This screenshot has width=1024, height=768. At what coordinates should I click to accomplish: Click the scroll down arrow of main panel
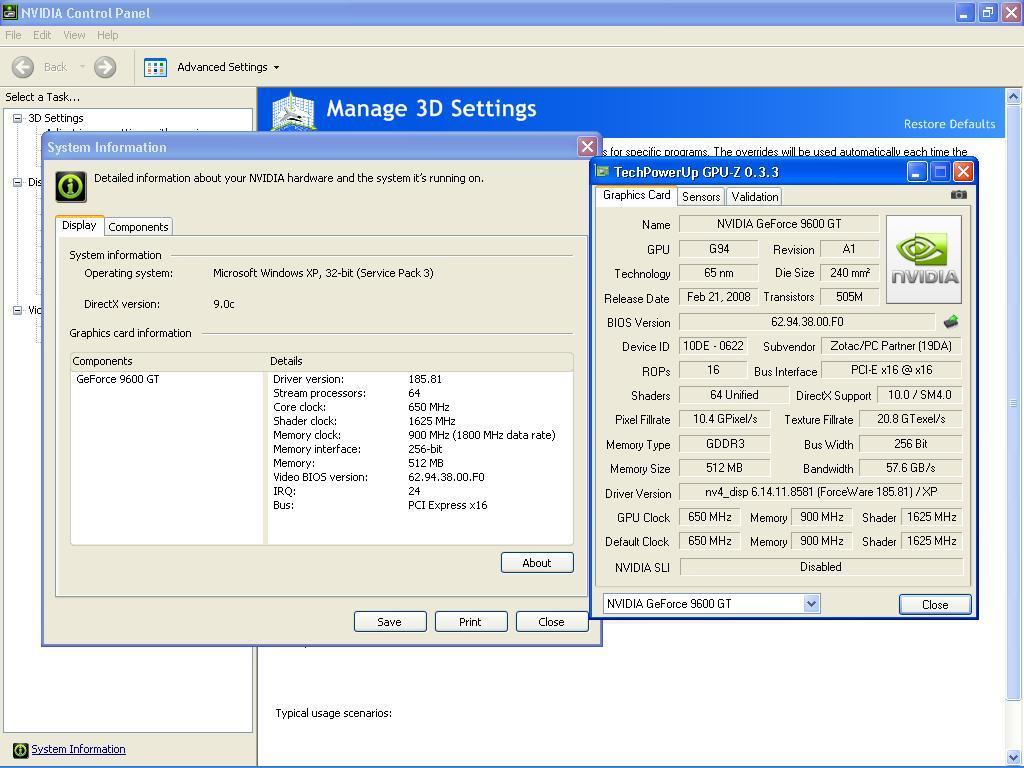pos(1013,758)
